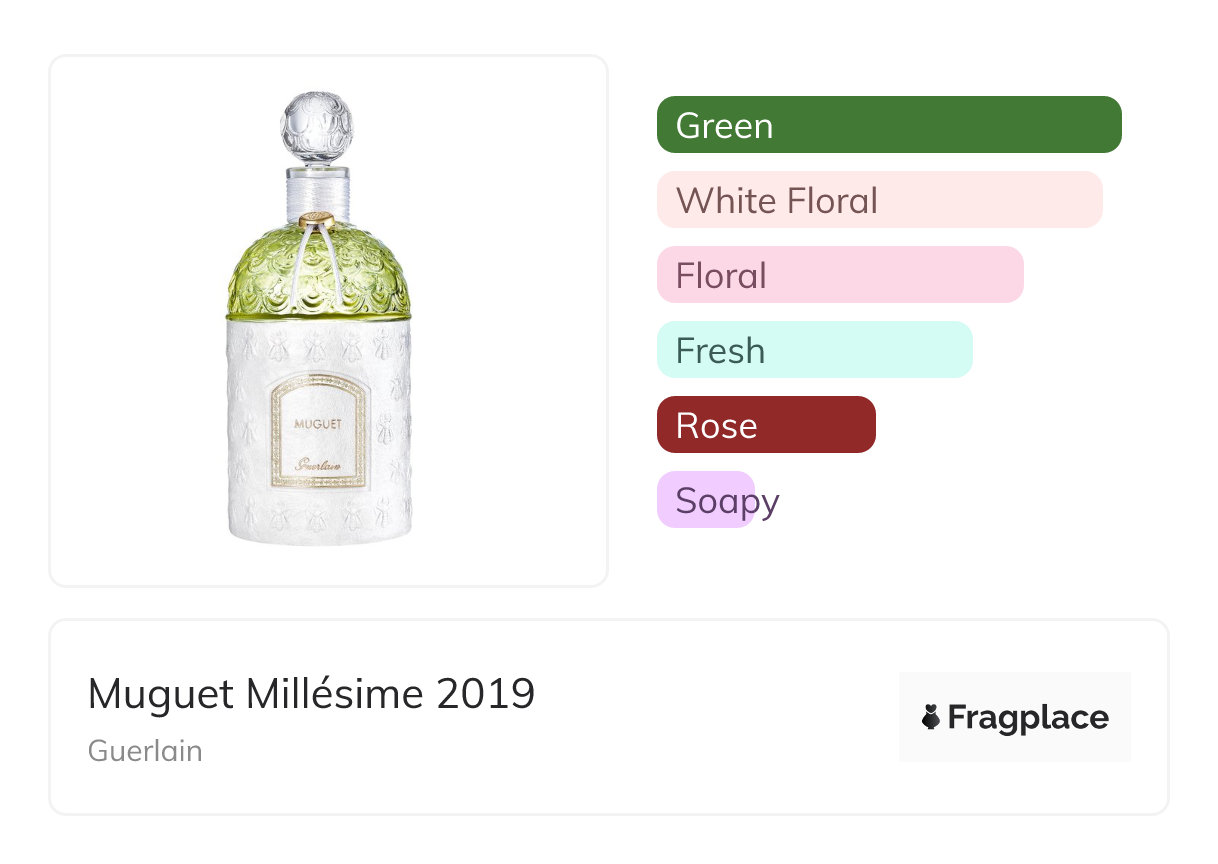Open the Guerlain brand link under the title
The image size is (1218, 864).
click(145, 751)
